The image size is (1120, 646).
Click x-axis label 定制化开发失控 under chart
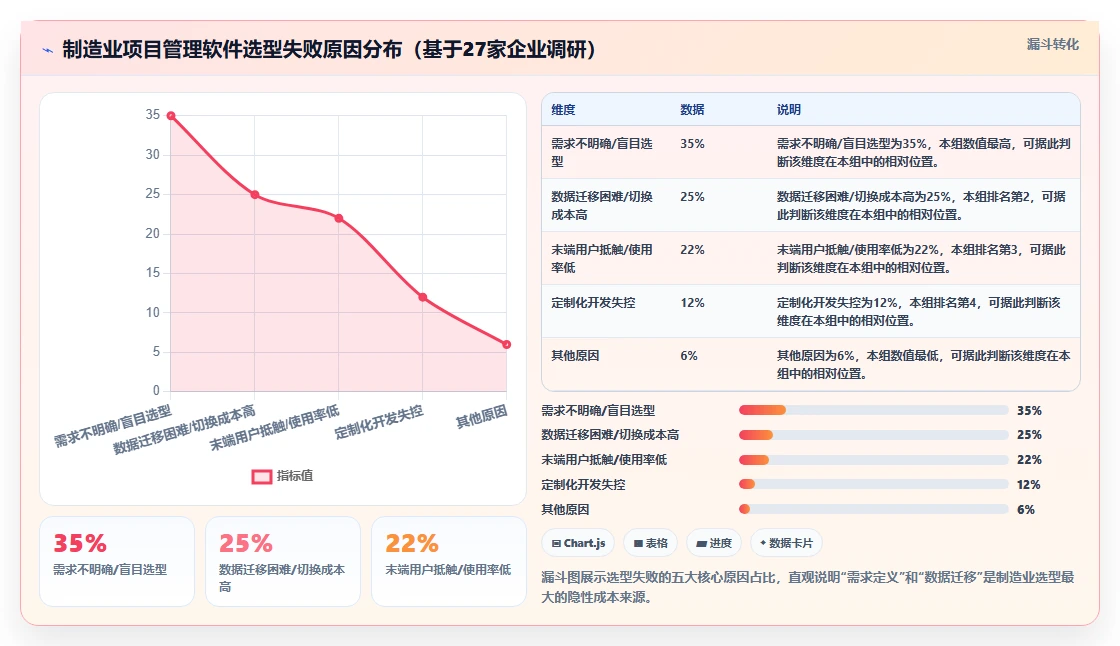(379, 422)
